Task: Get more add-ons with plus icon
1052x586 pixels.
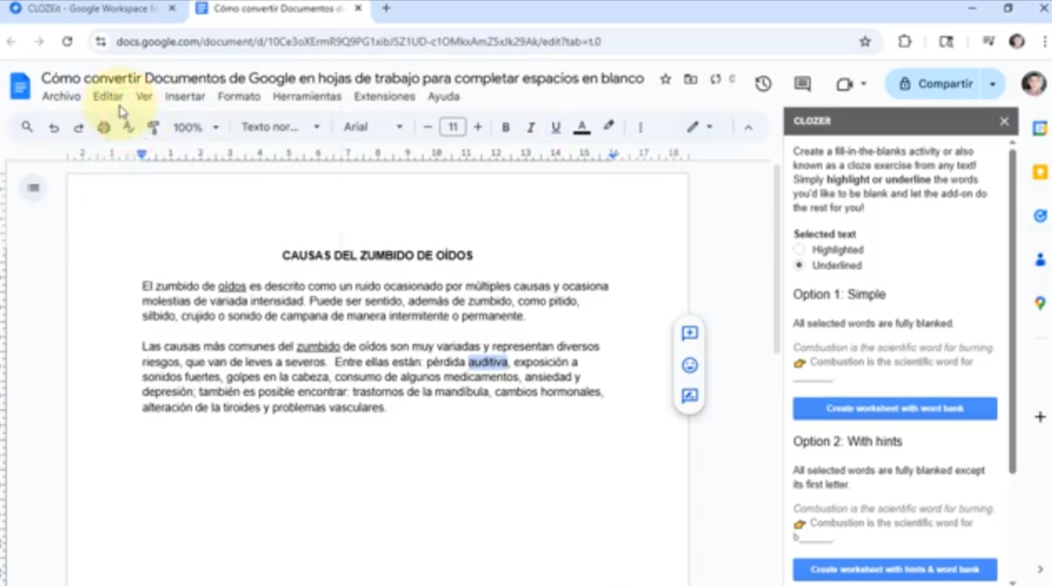Action: coord(1040,417)
